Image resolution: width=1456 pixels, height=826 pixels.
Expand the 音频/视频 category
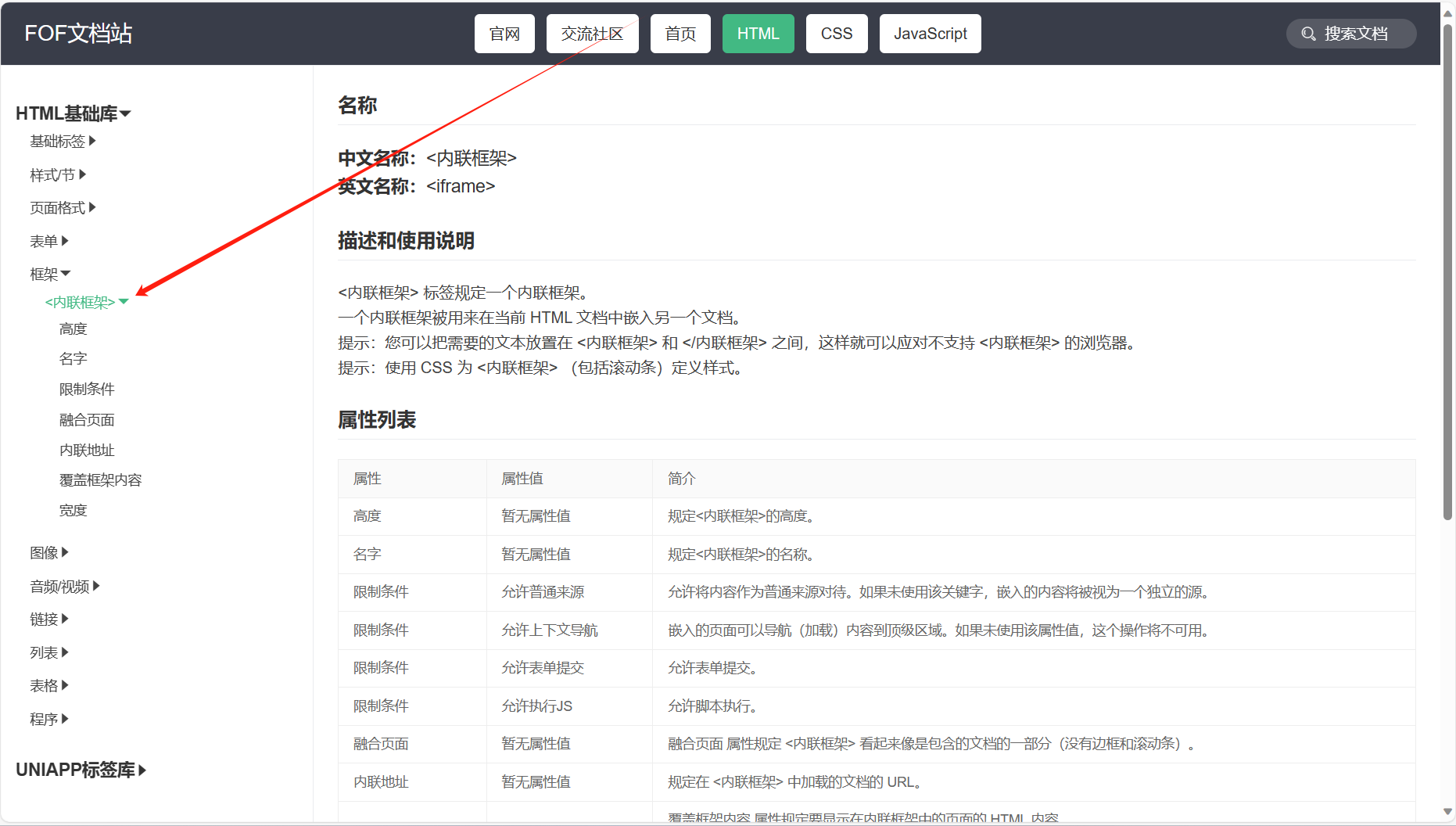coord(65,586)
